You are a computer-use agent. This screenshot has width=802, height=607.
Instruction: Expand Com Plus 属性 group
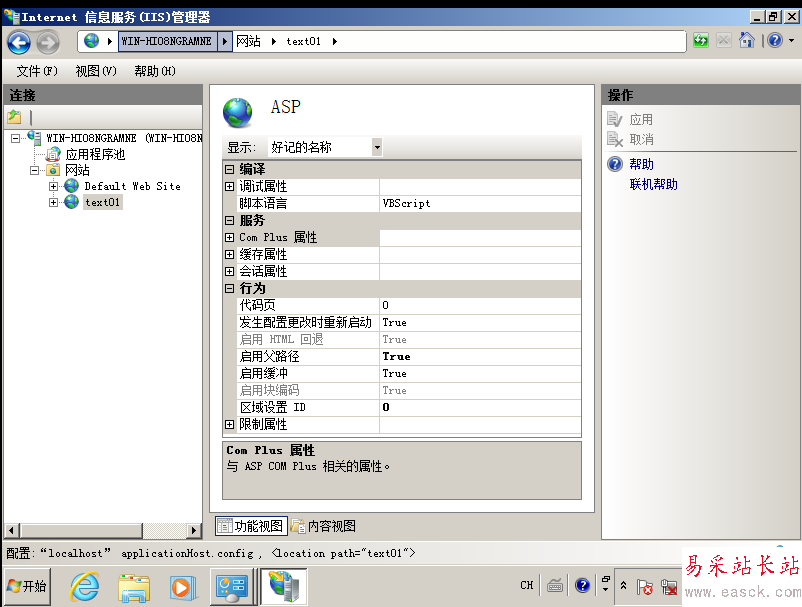(230, 237)
